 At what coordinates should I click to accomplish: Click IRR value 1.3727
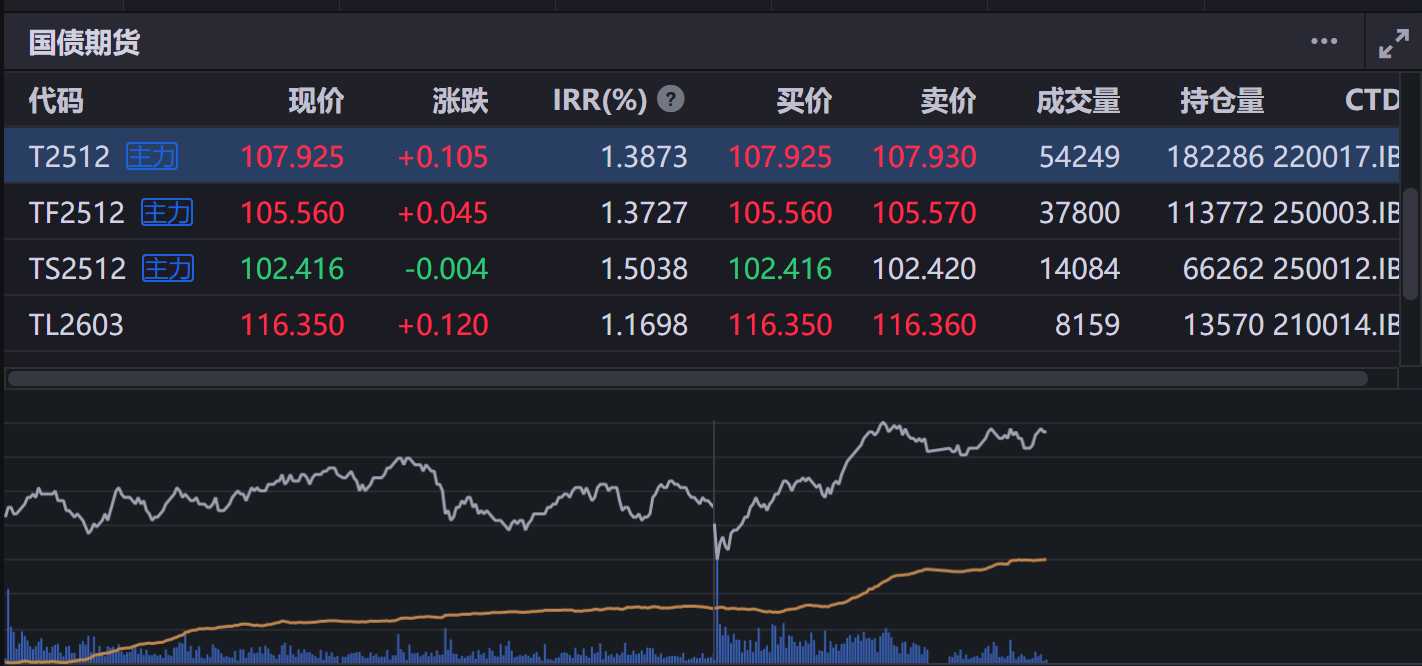click(x=644, y=213)
